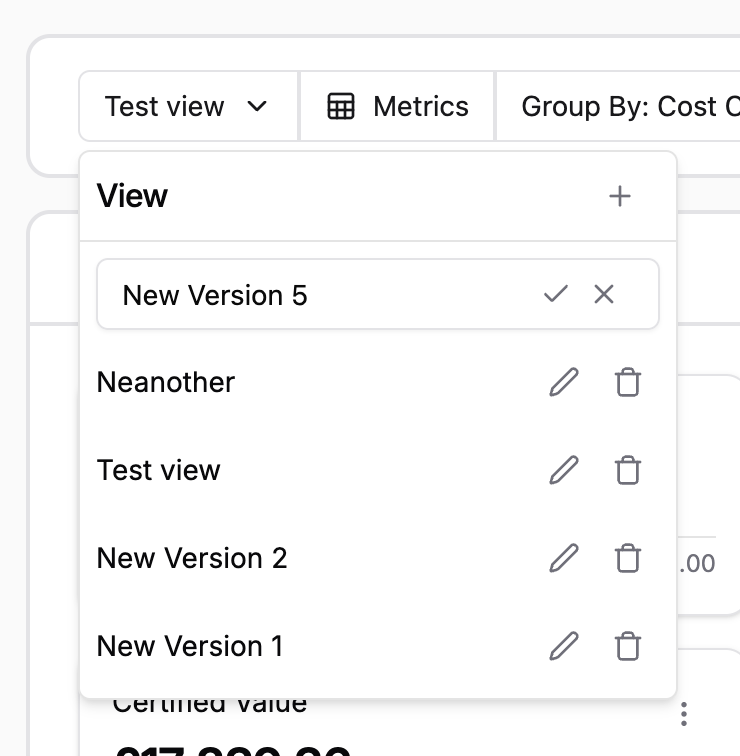
Task: Delete the Neanother view
Action: coord(628,382)
